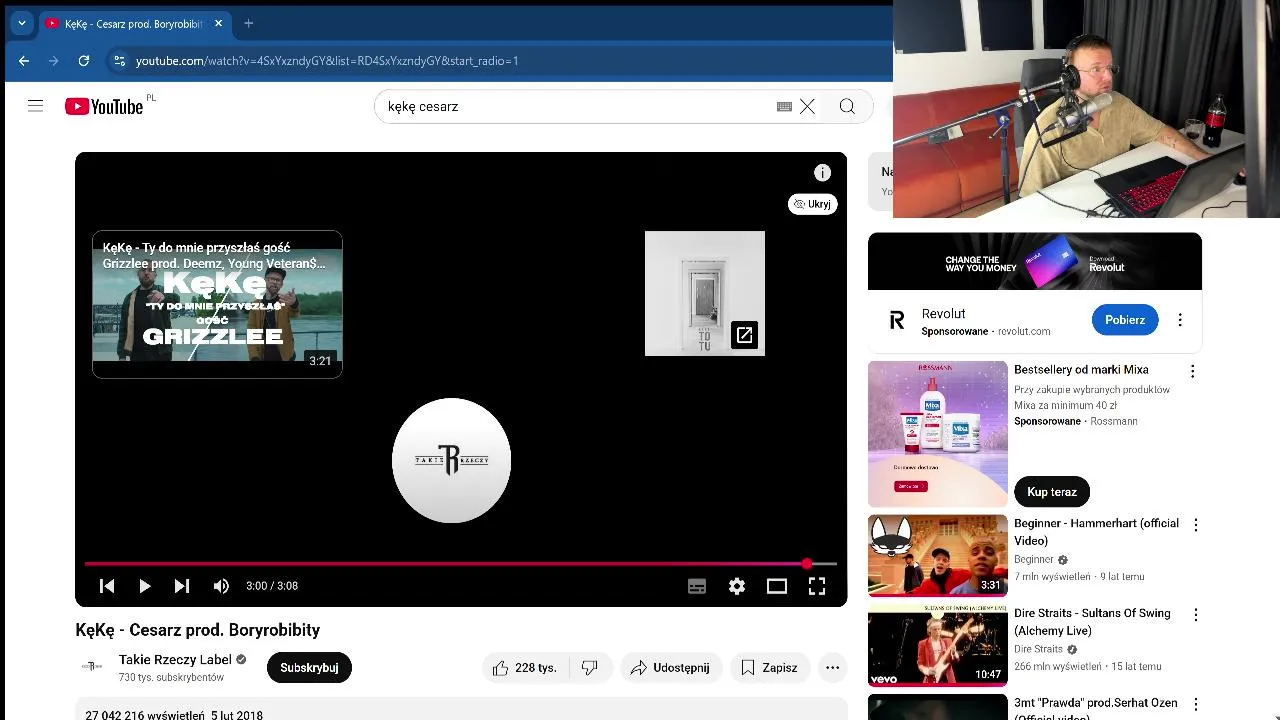Click the Dire Straits channel name
The height and width of the screenshot is (720, 1280).
[1039, 650]
